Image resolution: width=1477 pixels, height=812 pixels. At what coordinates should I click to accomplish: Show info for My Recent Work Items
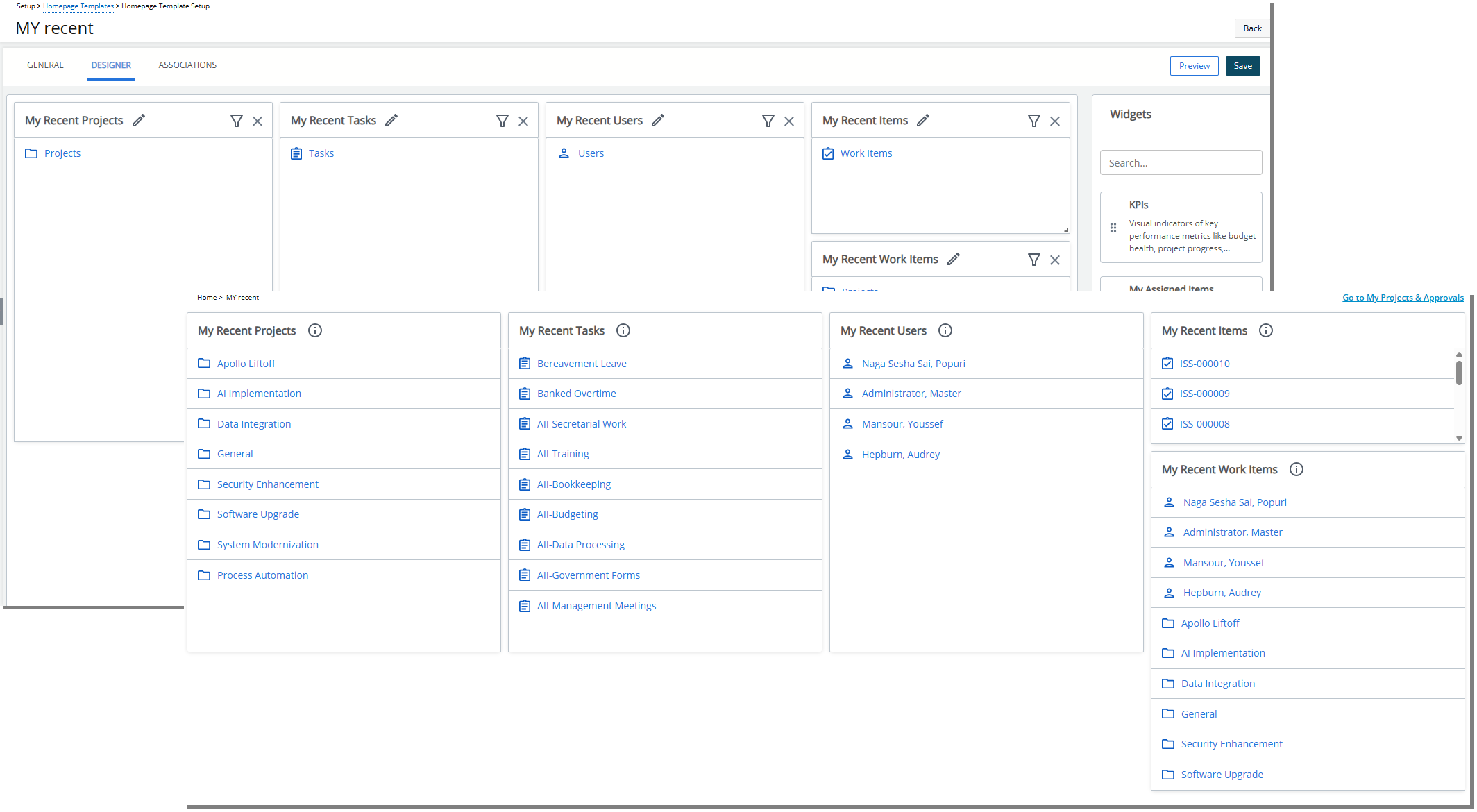pyautogui.click(x=1297, y=469)
